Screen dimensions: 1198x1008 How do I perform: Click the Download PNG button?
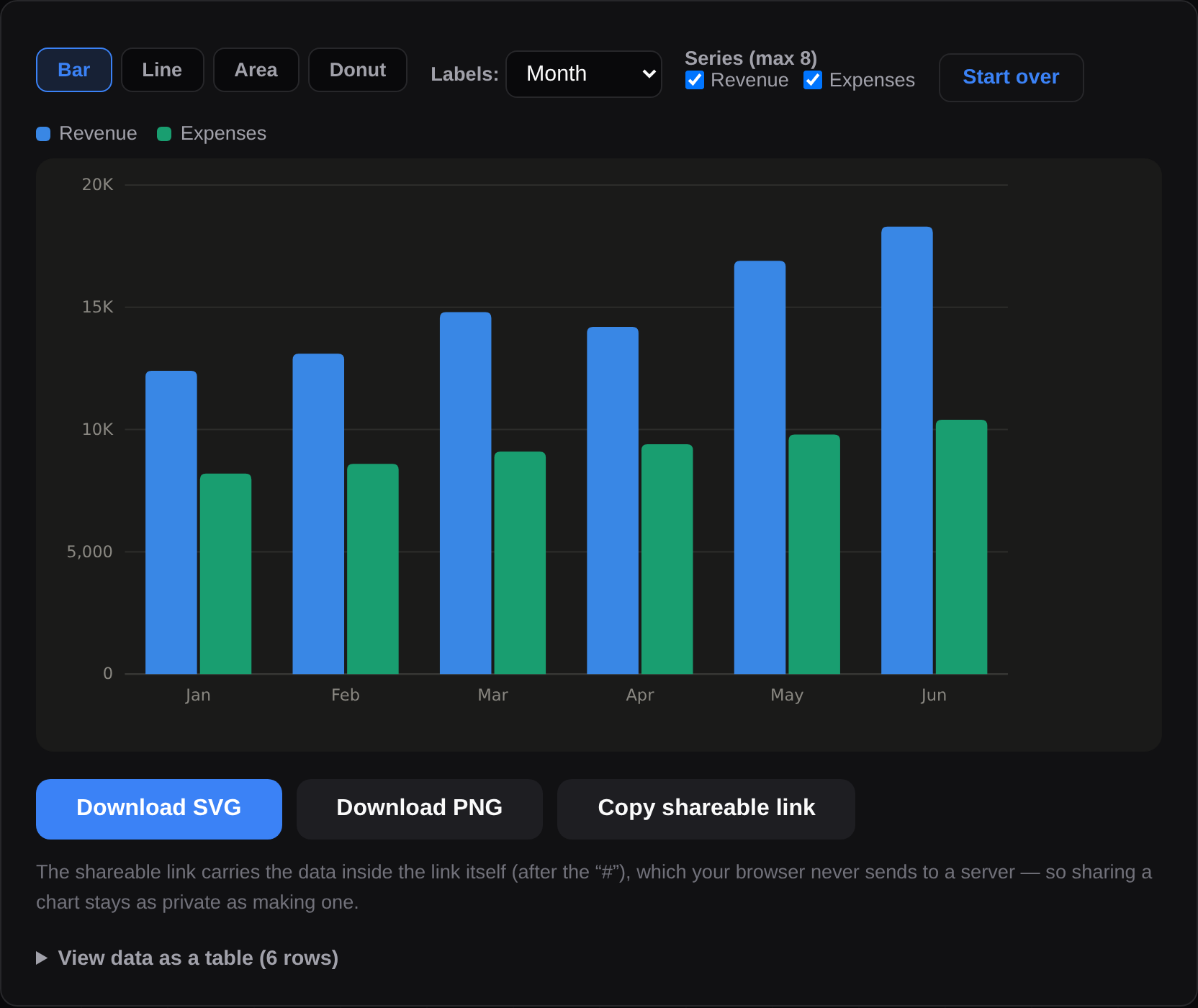click(420, 809)
